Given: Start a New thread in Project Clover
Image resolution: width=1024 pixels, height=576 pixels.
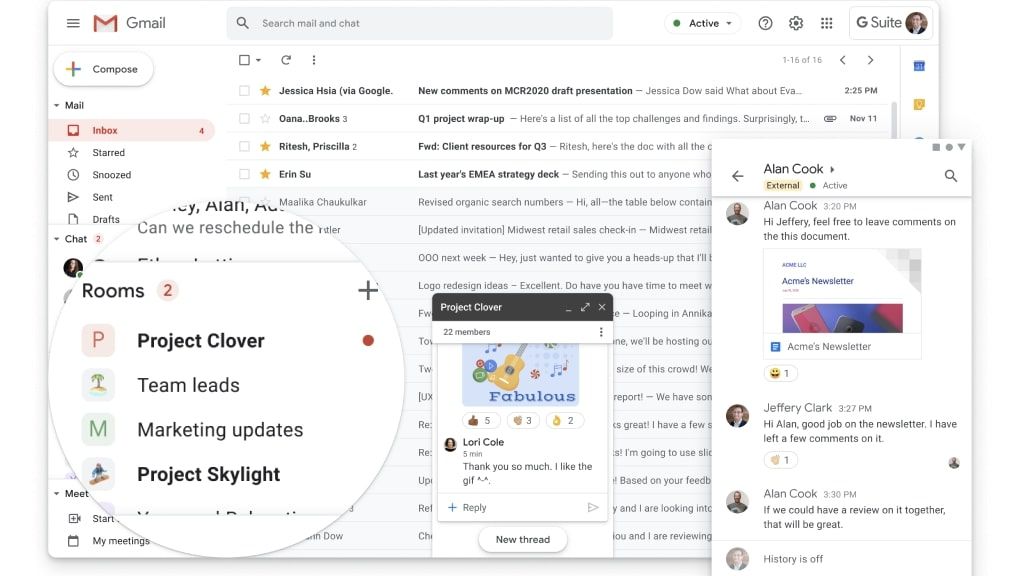Looking at the screenshot, I should click(x=522, y=539).
